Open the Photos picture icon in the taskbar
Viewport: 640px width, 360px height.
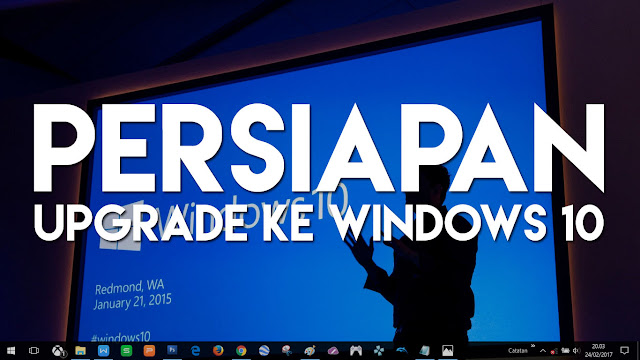point(447,351)
